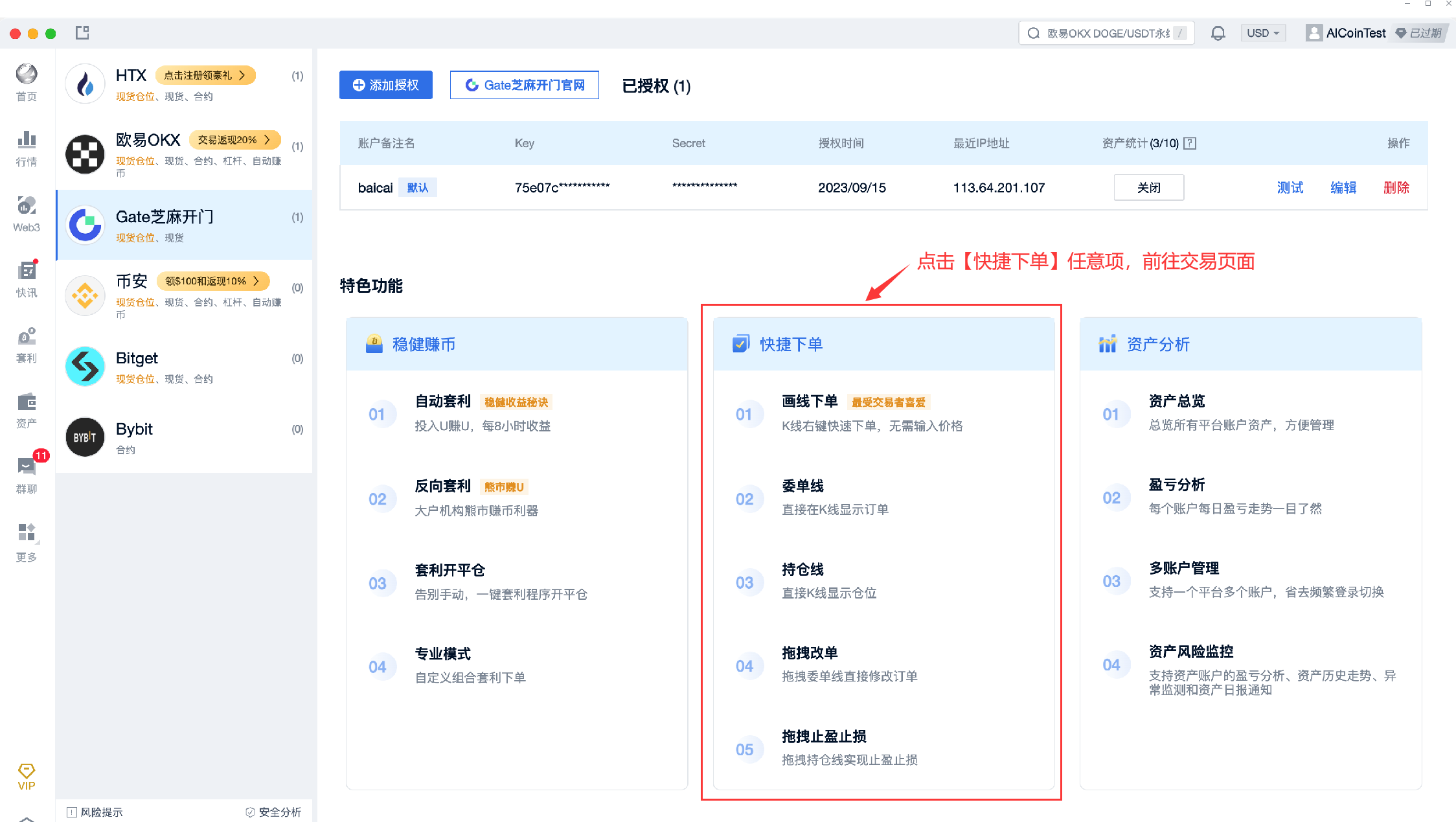This screenshot has height=822, width=1456.
Task: Select the Bybit exchange row
Action: 184,437
